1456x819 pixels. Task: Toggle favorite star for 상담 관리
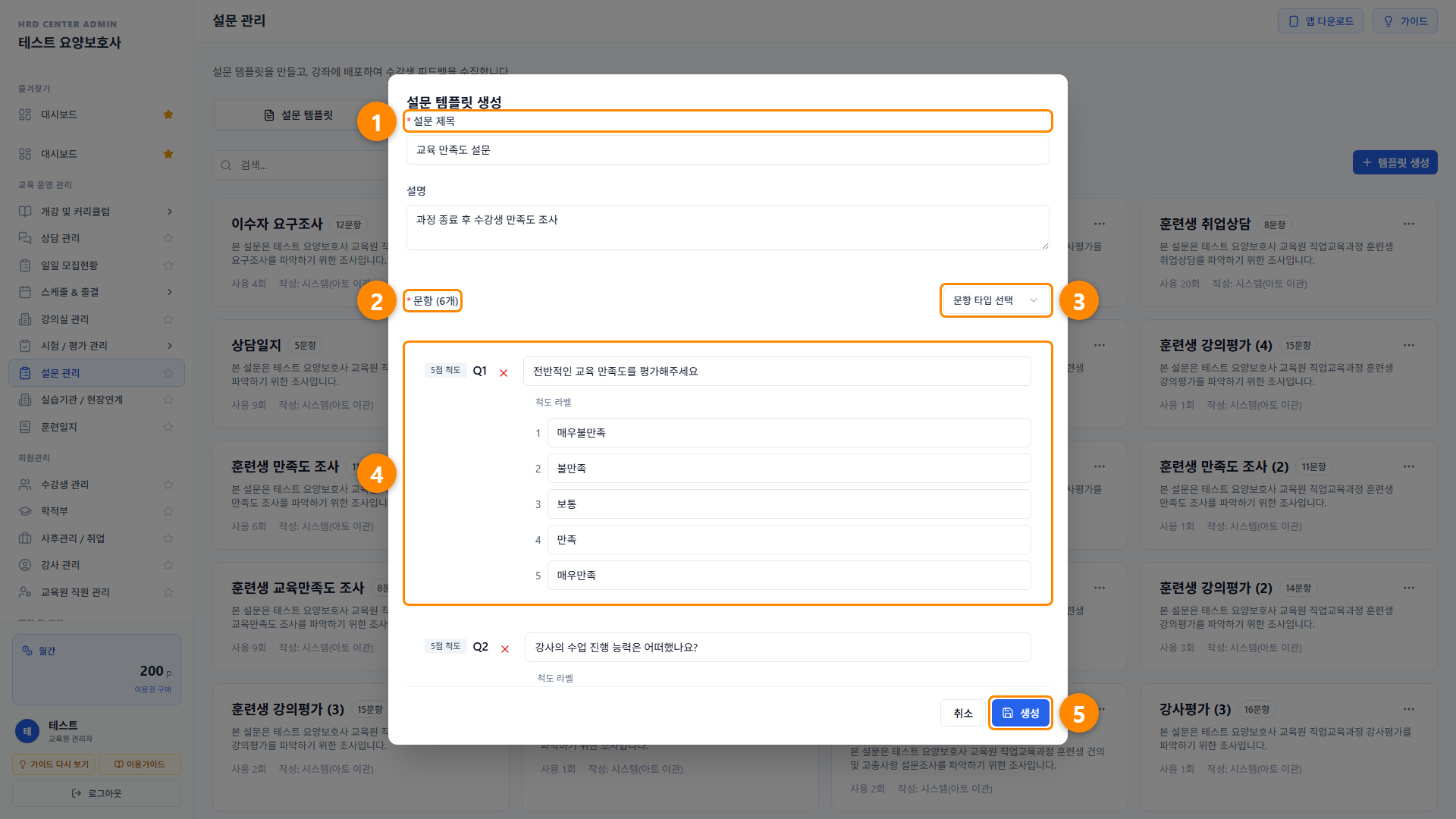(168, 238)
